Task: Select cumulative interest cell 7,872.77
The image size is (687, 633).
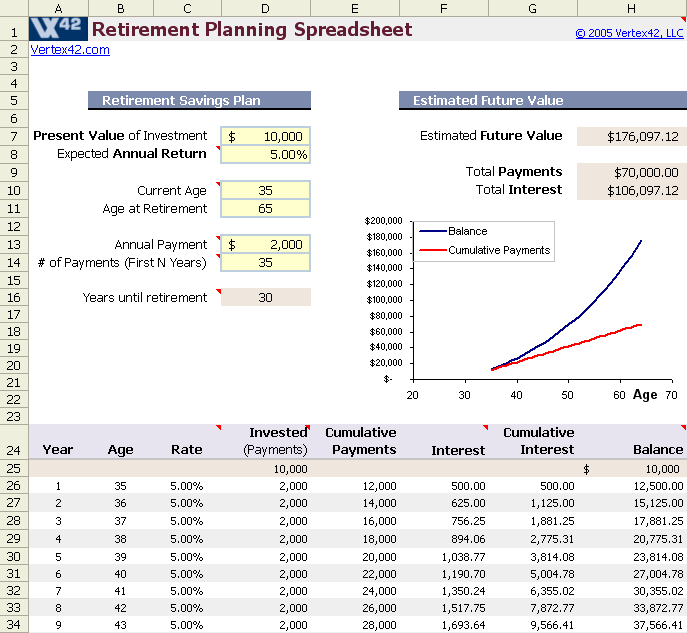Action: [x=533, y=608]
